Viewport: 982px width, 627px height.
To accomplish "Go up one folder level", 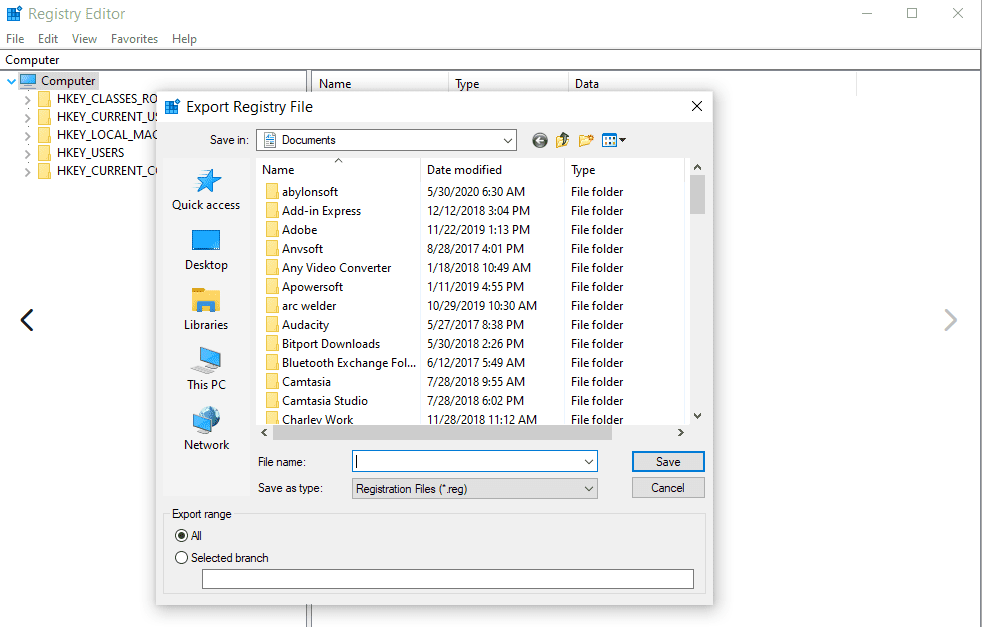I will (x=562, y=140).
